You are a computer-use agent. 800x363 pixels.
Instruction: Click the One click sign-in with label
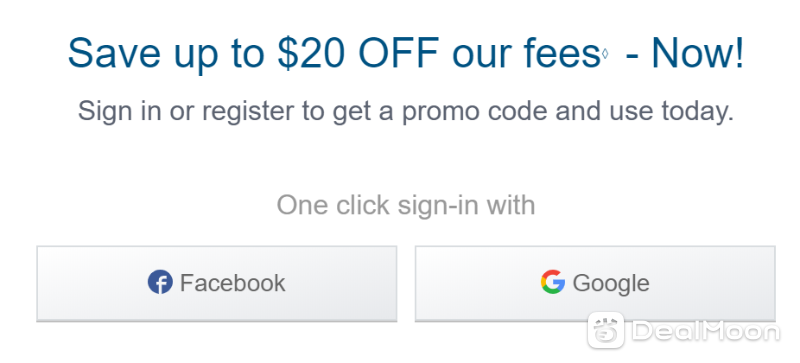pyautogui.click(x=406, y=206)
